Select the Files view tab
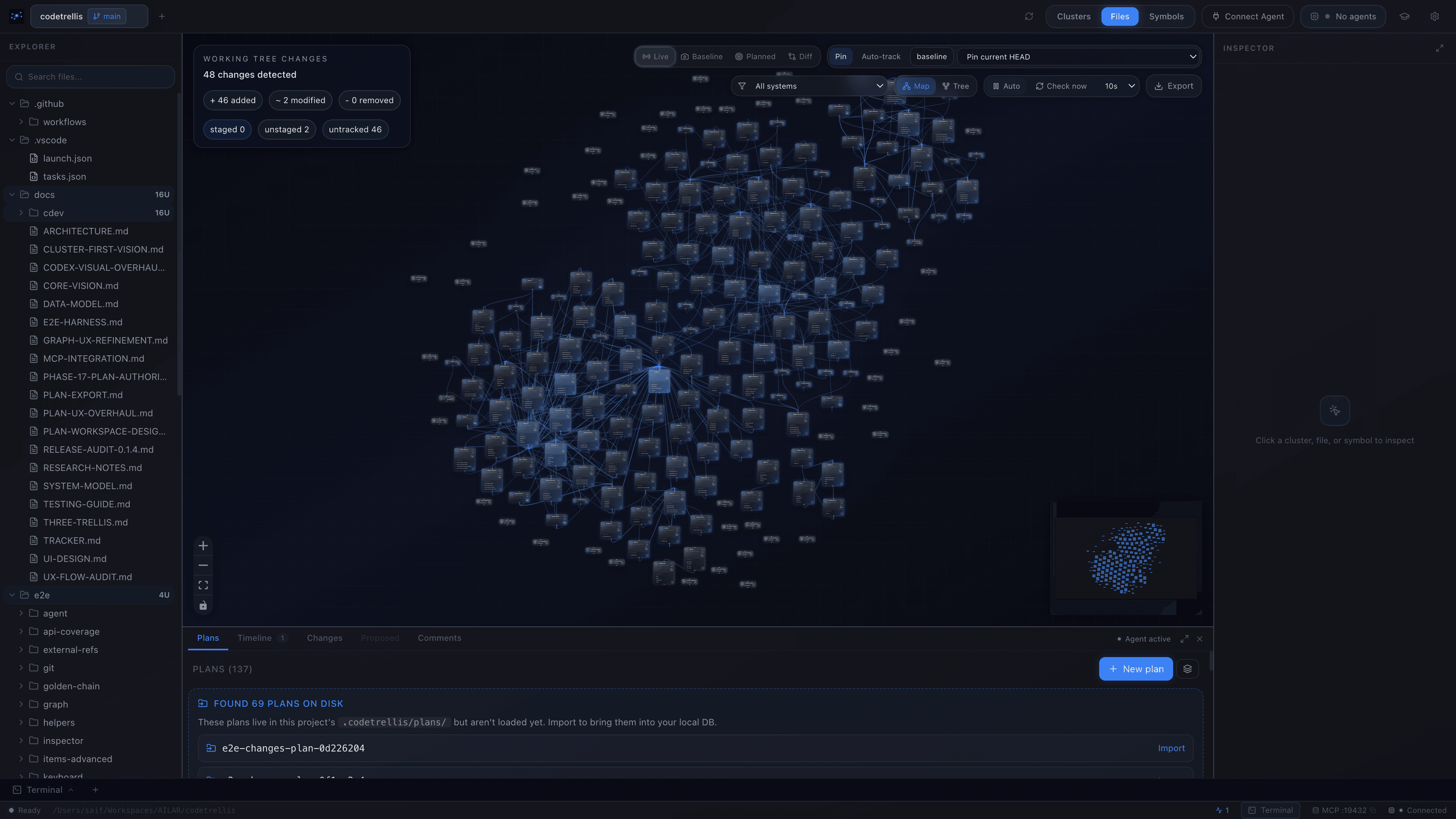 [x=1119, y=16]
